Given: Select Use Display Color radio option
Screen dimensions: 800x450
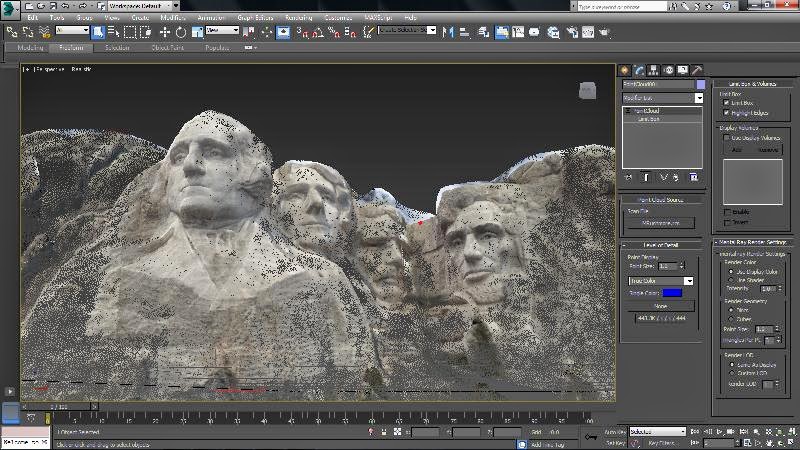Looking at the screenshot, I should (x=731, y=272).
